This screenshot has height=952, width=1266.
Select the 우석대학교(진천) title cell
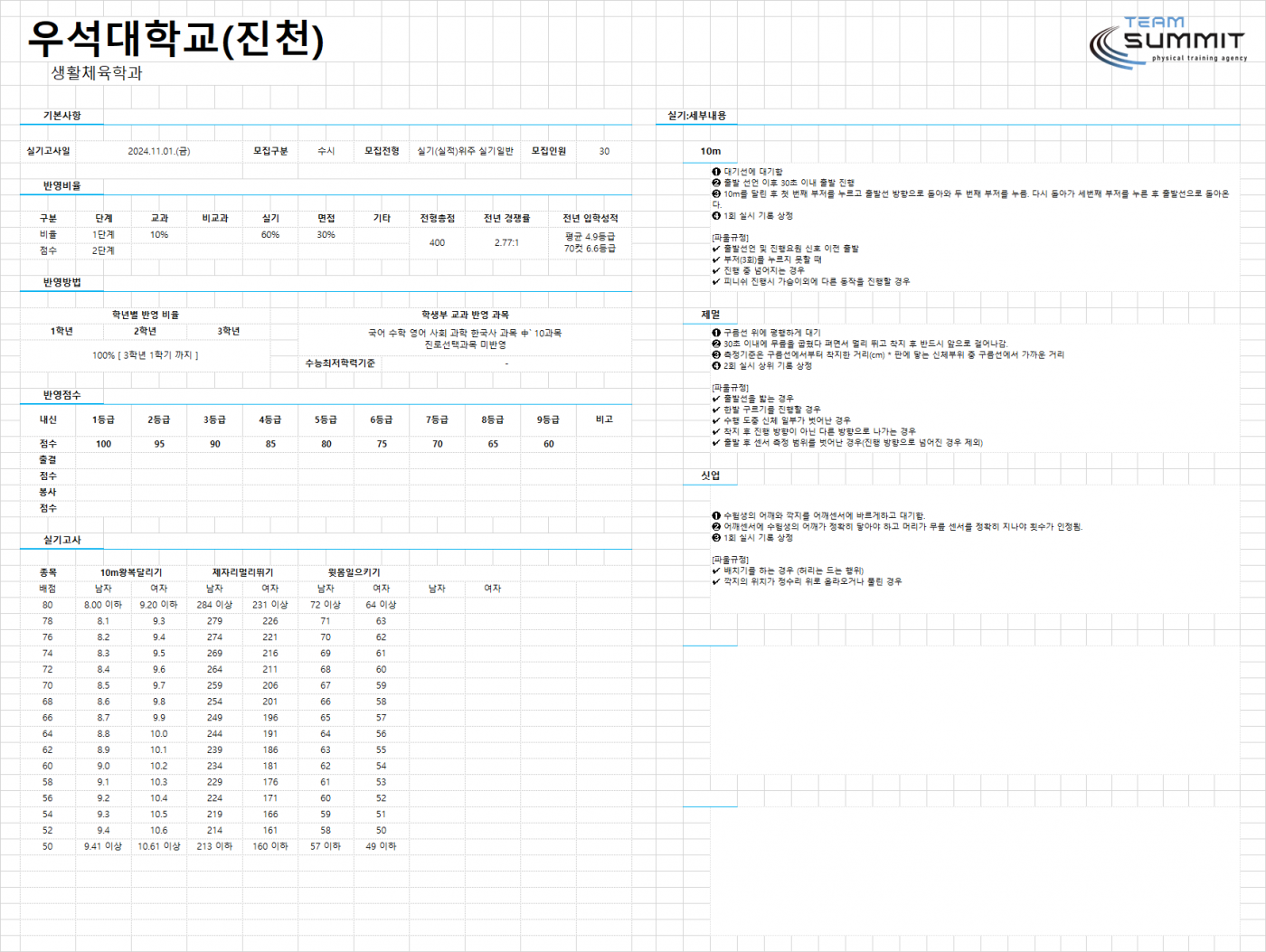click(175, 39)
